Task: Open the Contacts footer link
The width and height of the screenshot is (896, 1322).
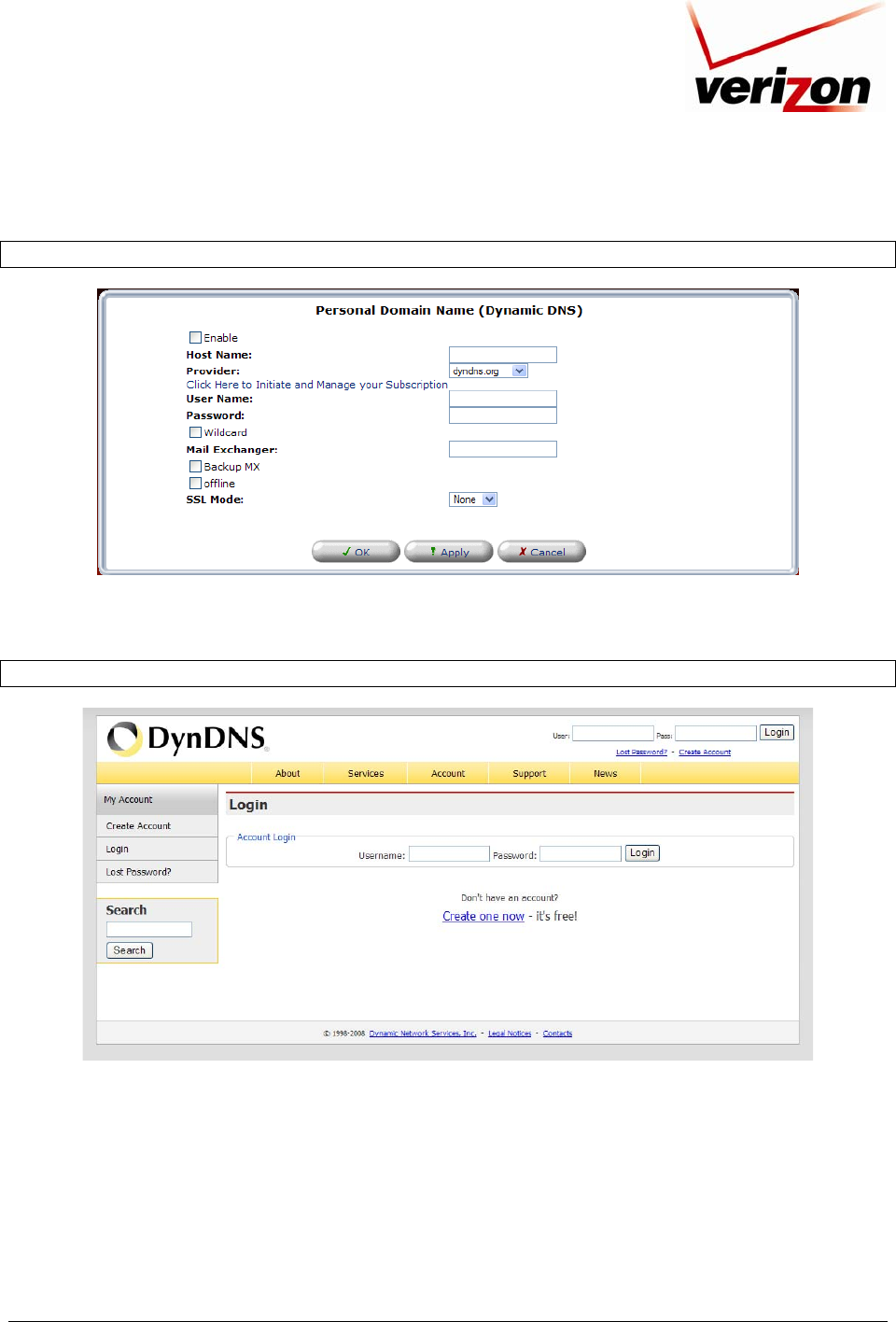Action: [557, 1034]
